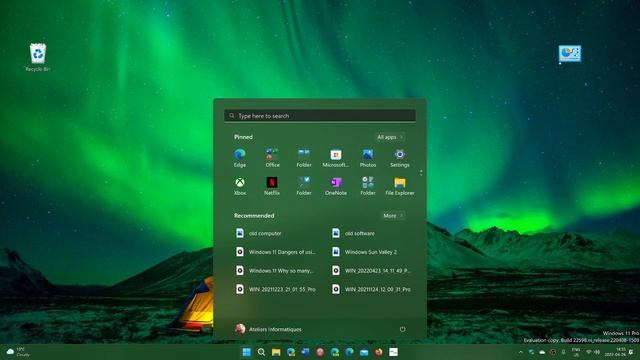
Task: Launch OneNote from pinned apps
Action: 336,186
